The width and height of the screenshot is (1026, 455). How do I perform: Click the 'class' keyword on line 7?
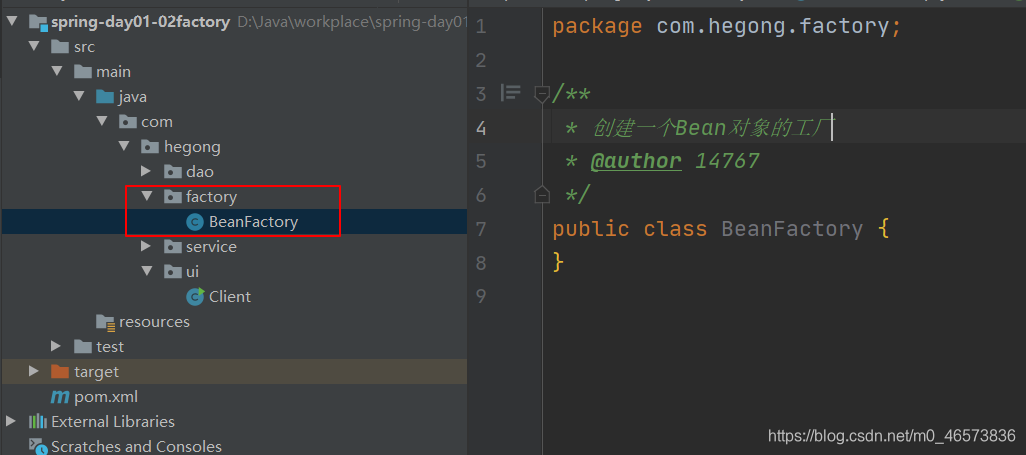[x=675, y=229]
